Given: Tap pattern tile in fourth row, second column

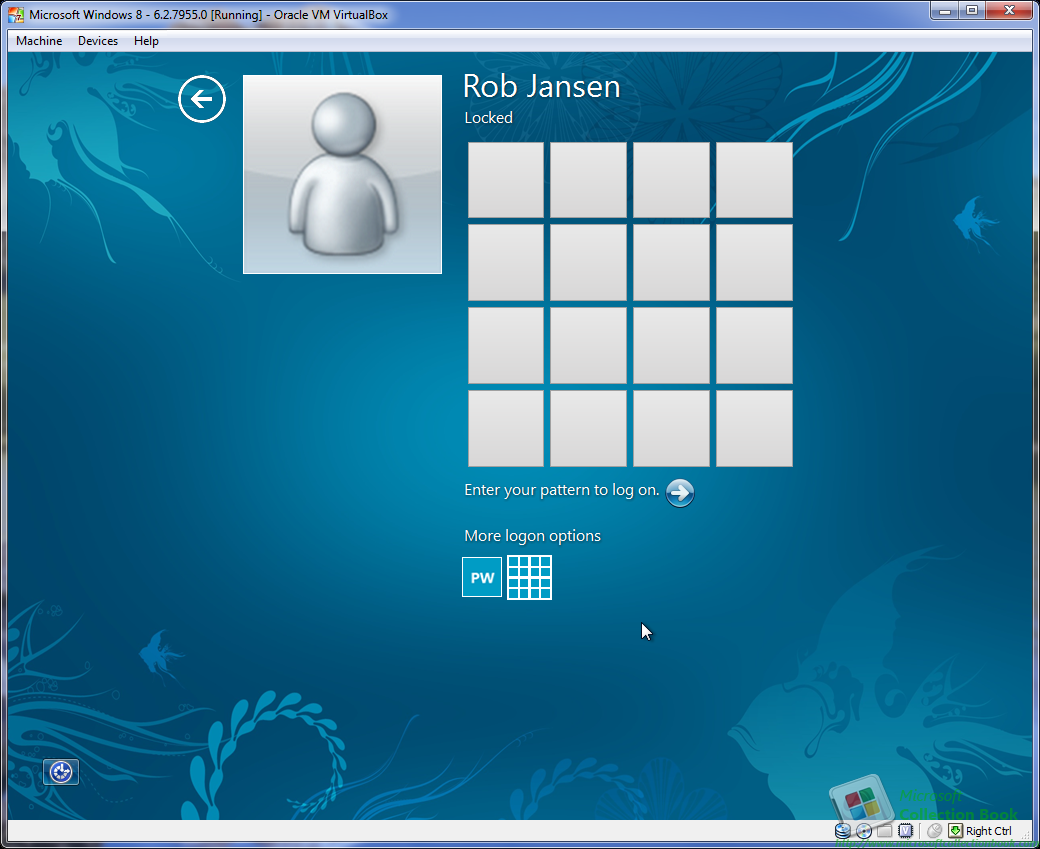Looking at the screenshot, I should [588, 428].
